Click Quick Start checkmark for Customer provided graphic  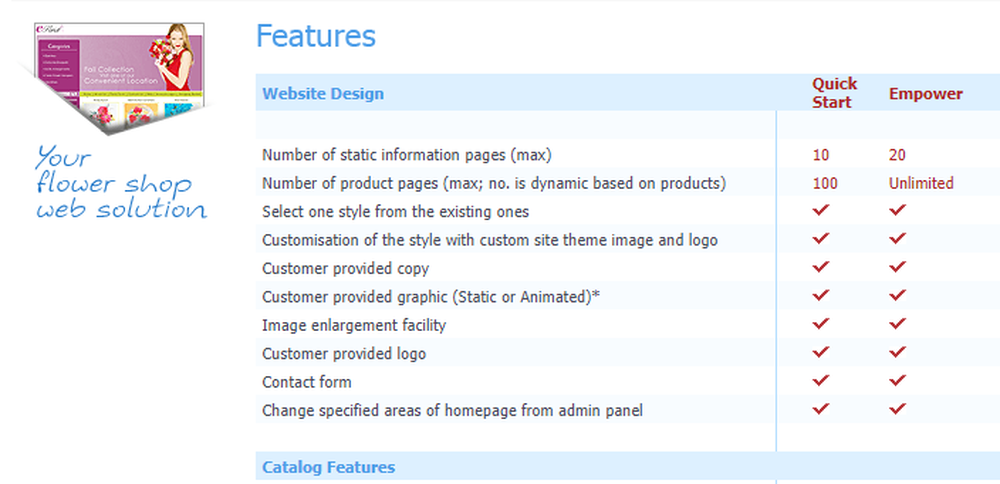(x=821, y=295)
